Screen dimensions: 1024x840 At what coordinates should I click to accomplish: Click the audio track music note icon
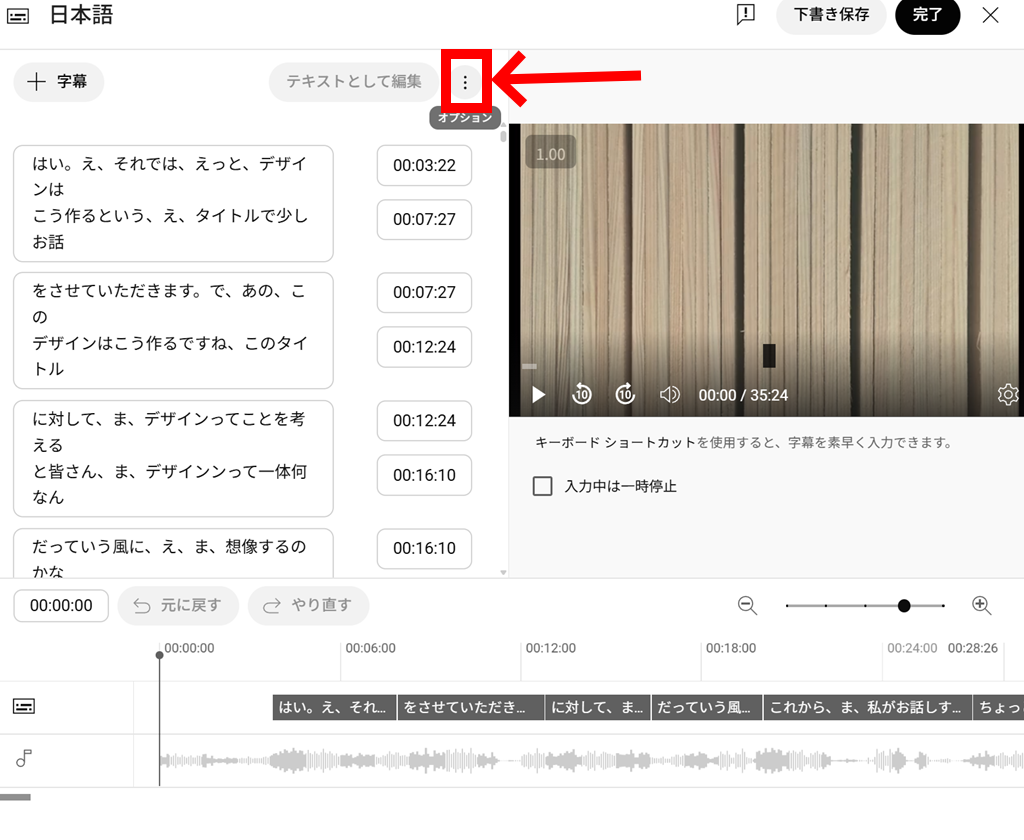tap(24, 759)
